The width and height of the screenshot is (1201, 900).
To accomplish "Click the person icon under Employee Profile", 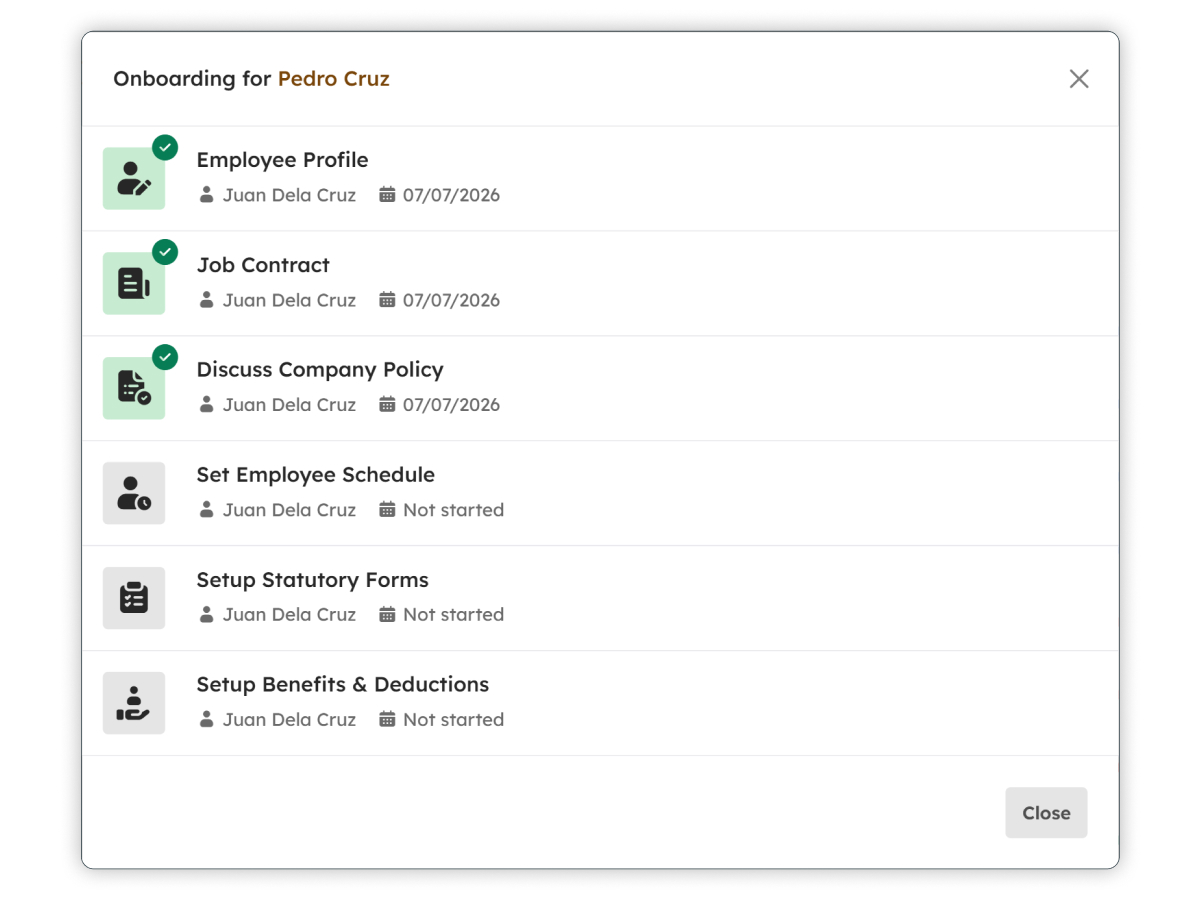I will [x=206, y=195].
